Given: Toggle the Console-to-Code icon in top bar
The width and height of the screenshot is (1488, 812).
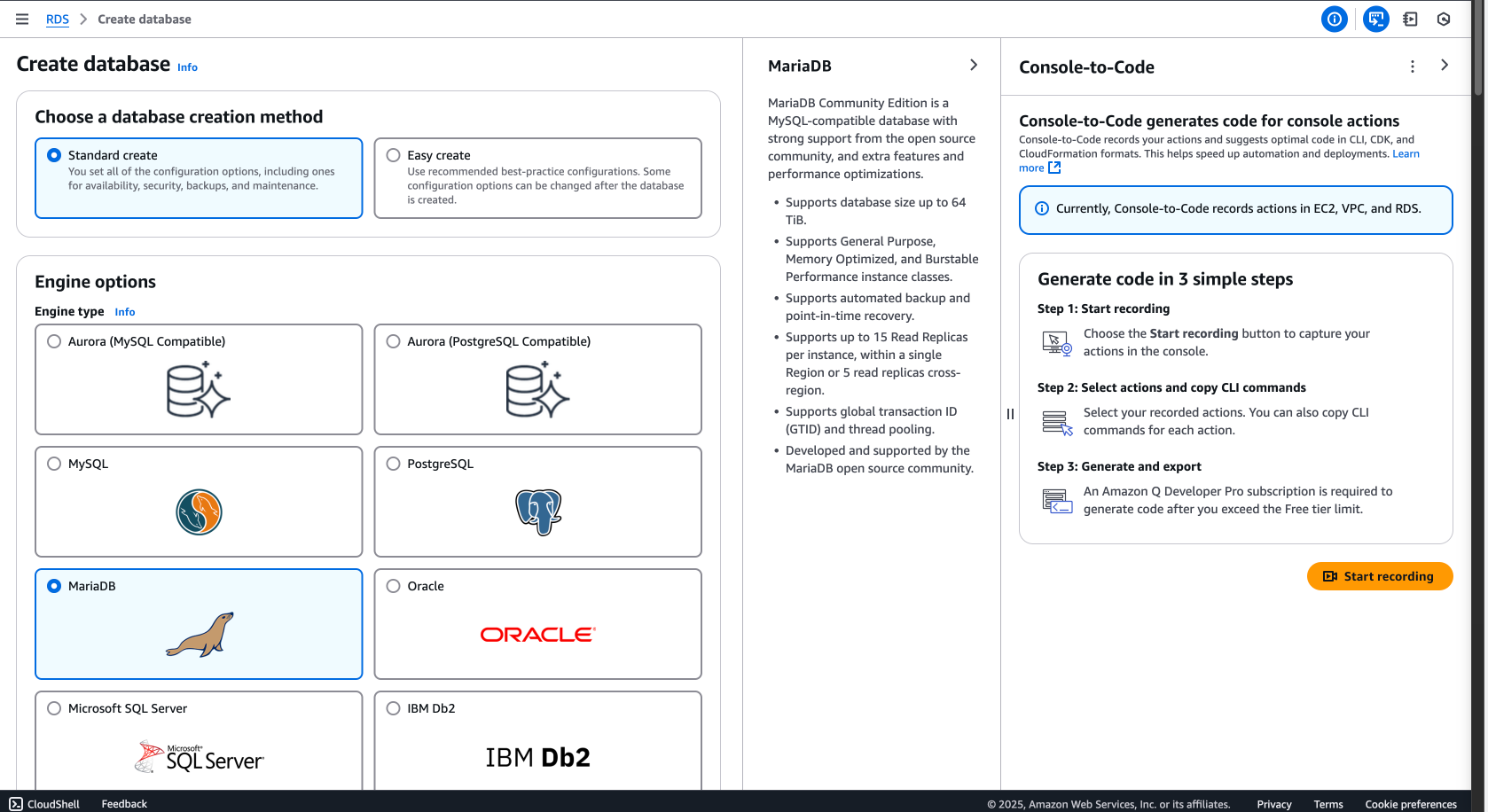Looking at the screenshot, I should pos(1375,19).
